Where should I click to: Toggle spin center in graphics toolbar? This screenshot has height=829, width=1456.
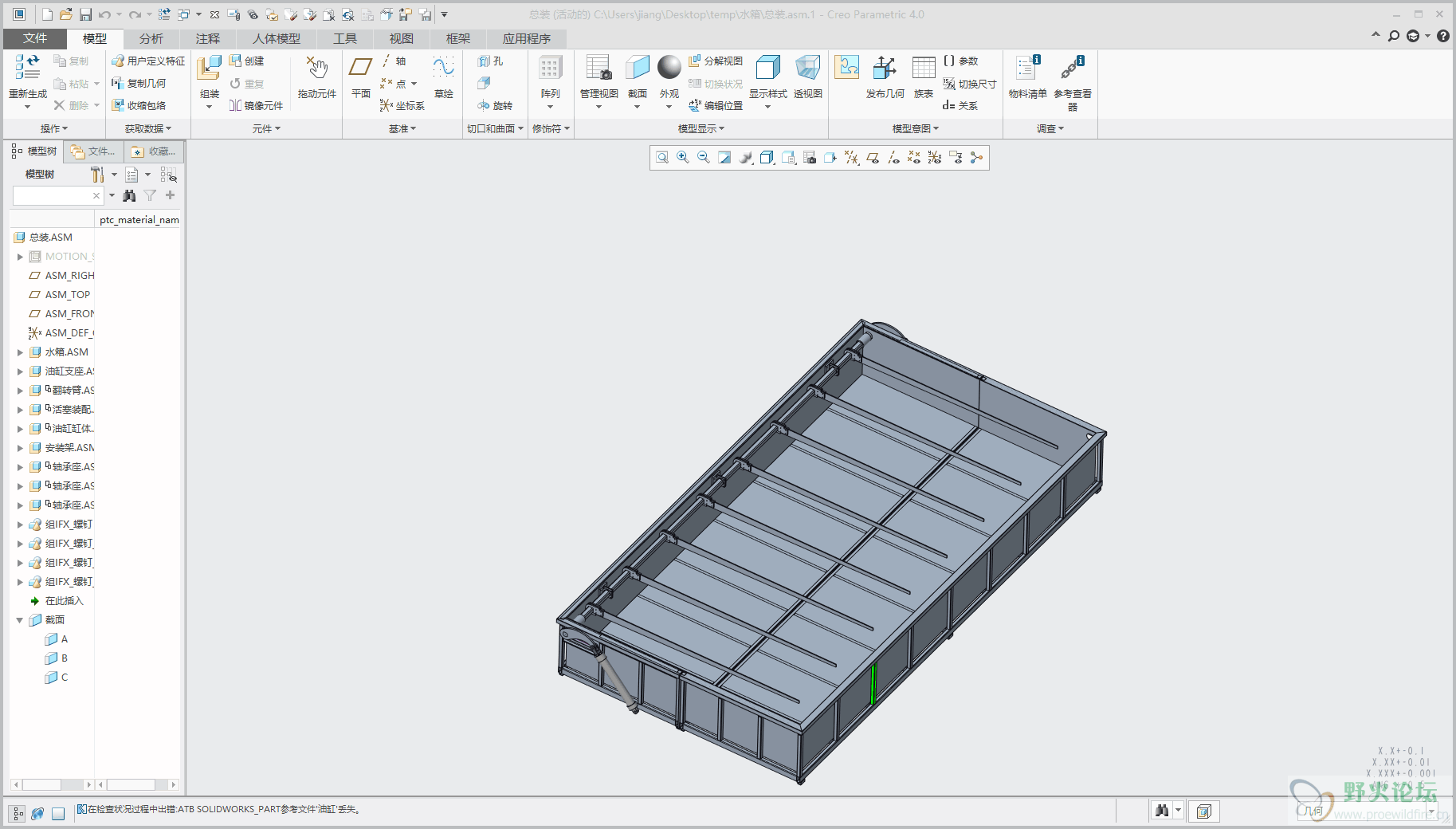(976, 158)
